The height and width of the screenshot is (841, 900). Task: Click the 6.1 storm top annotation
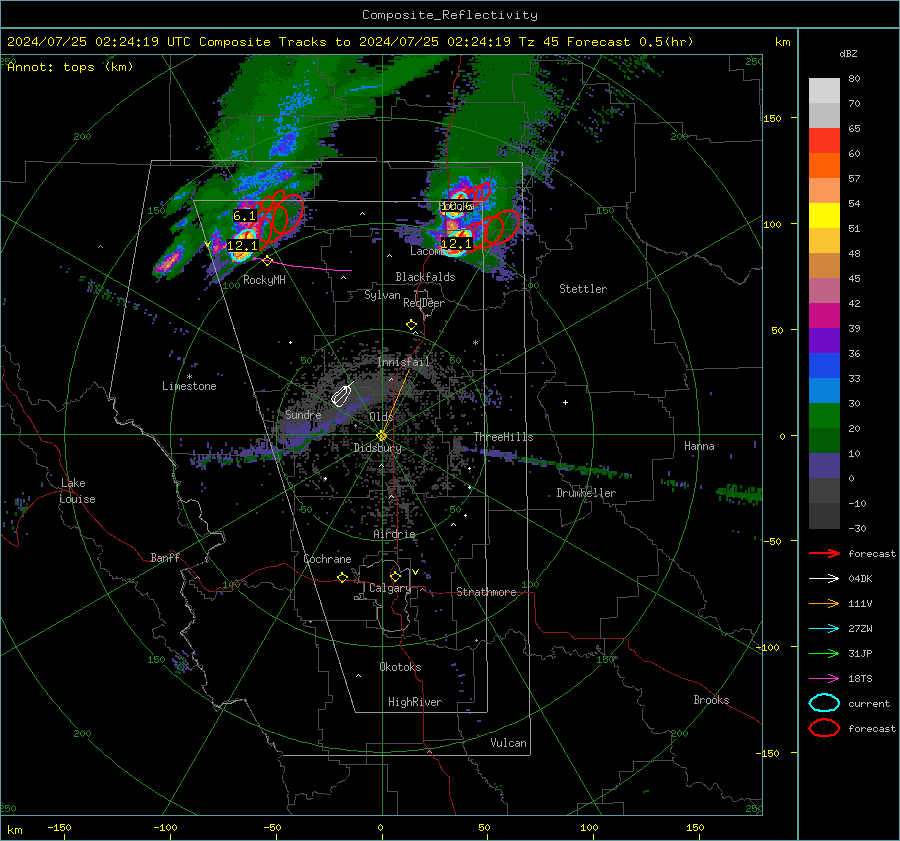245,216
